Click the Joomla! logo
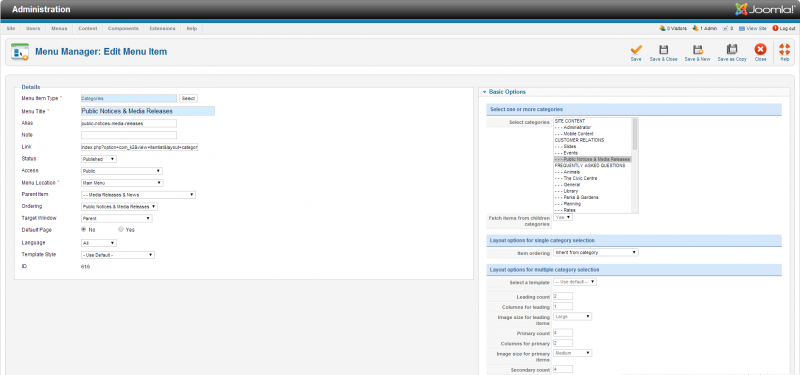Screen dimensions: 800x375 pos(764,9)
